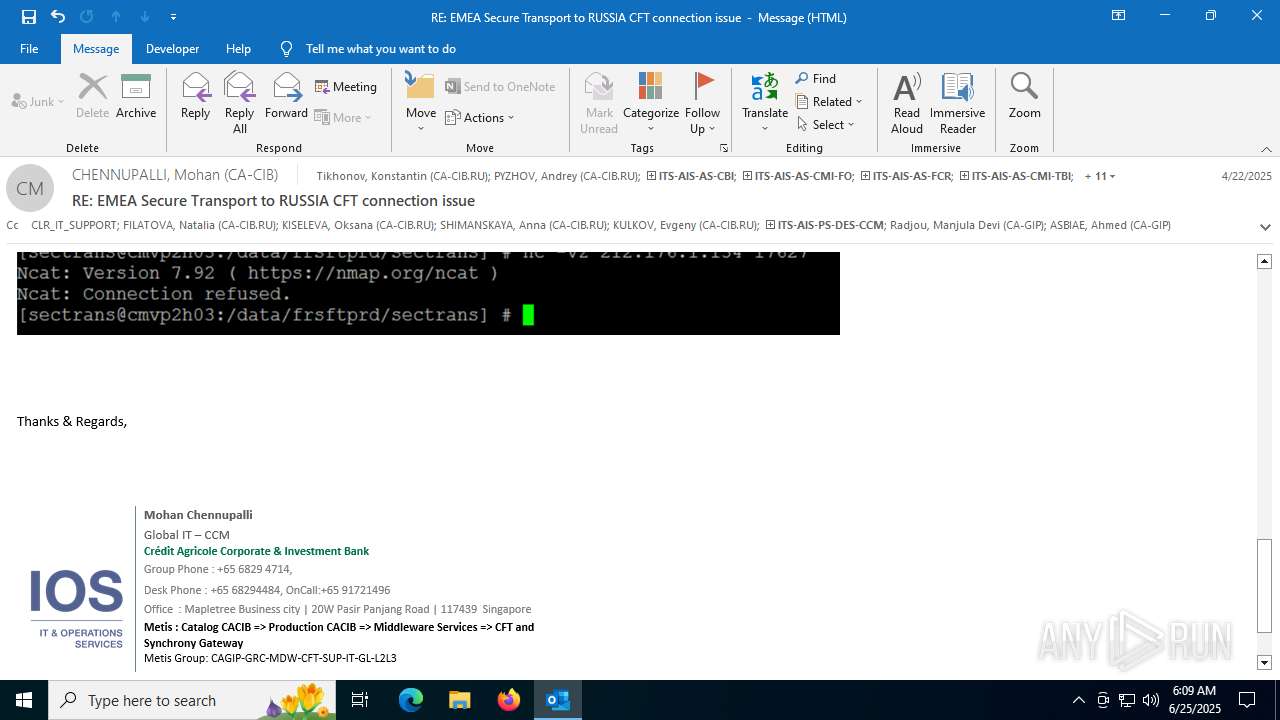Expand the ITS-AIS-AS-CBI distribution group
The height and width of the screenshot is (720, 1280).
click(x=652, y=176)
